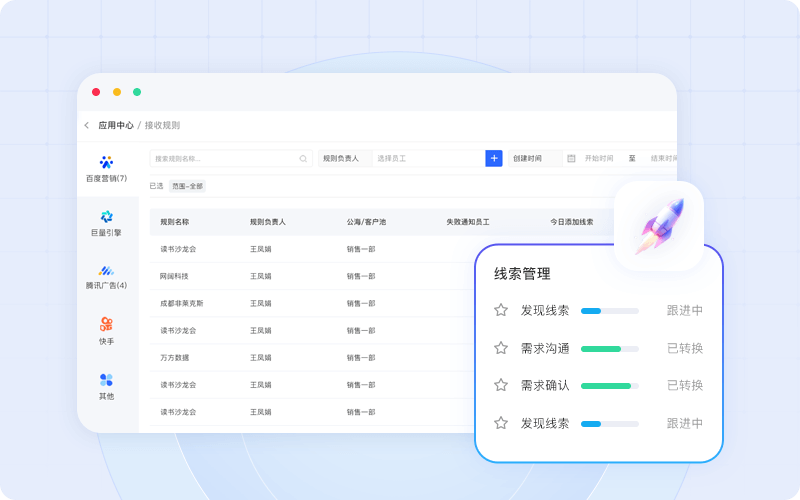
Task: Select the 巨量引擎 sidebar icon
Action: [x=106, y=216]
